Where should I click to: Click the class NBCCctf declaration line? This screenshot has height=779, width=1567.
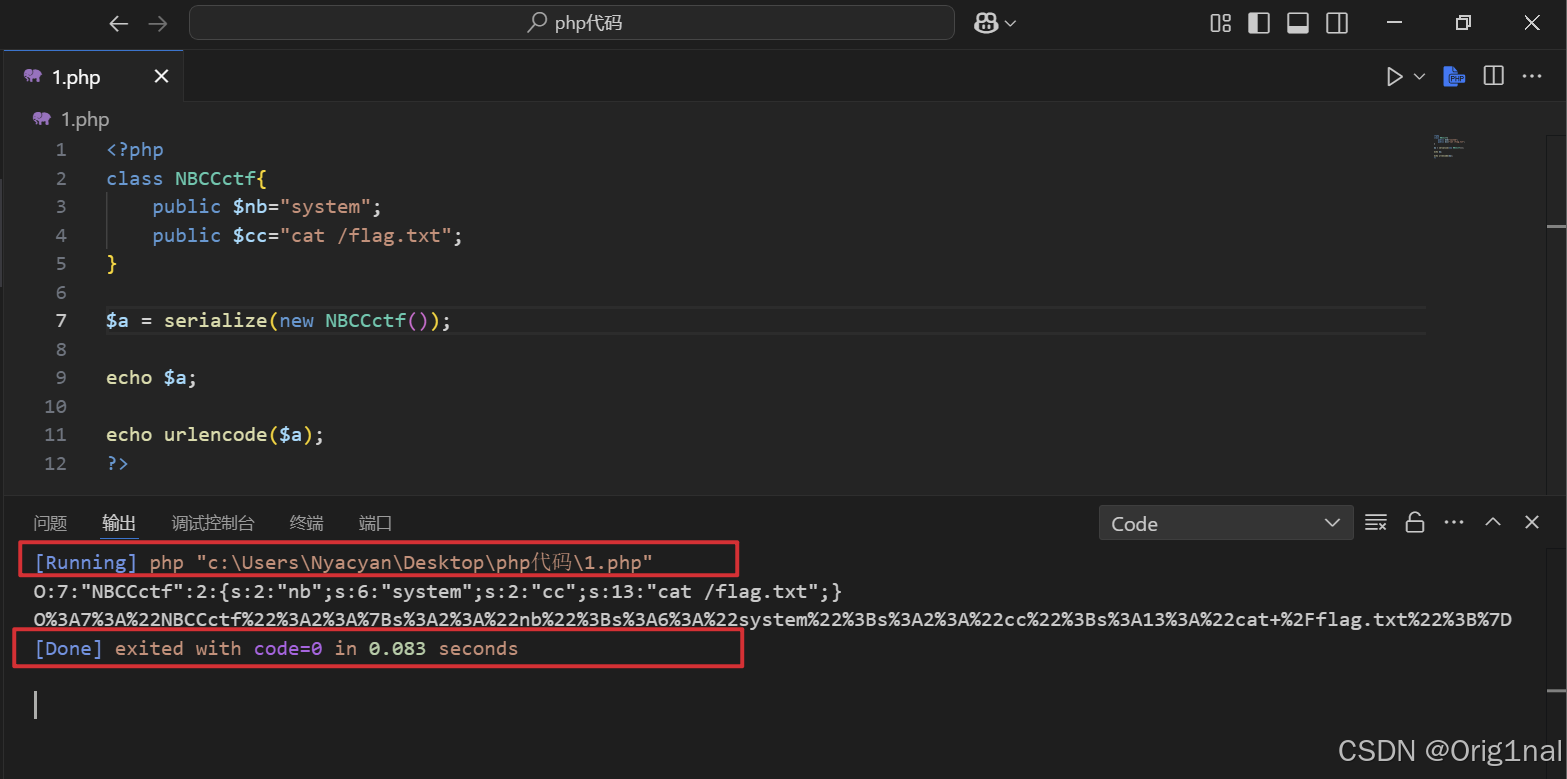pyautogui.click(x=187, y=178)
